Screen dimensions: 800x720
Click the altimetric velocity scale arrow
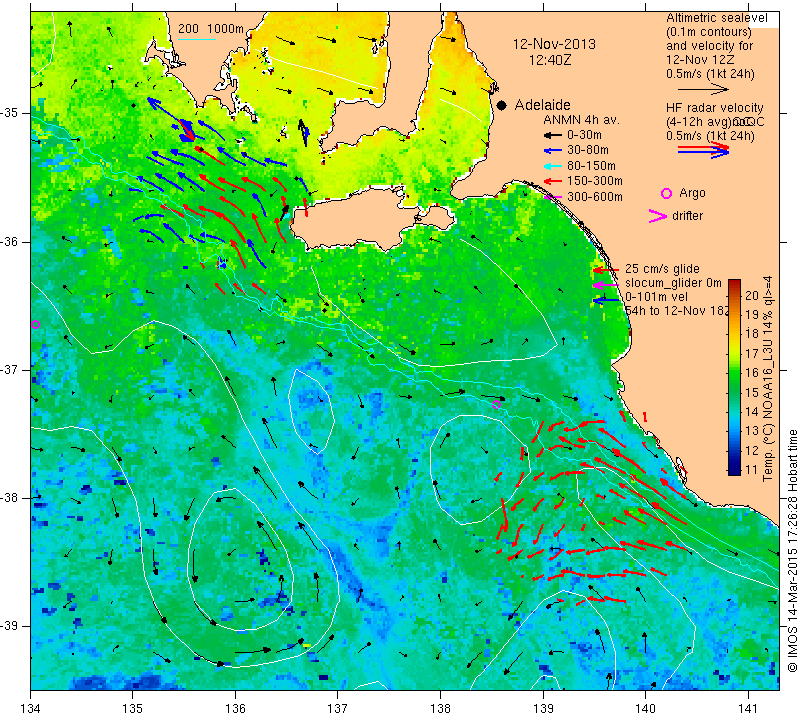point(704,89)
